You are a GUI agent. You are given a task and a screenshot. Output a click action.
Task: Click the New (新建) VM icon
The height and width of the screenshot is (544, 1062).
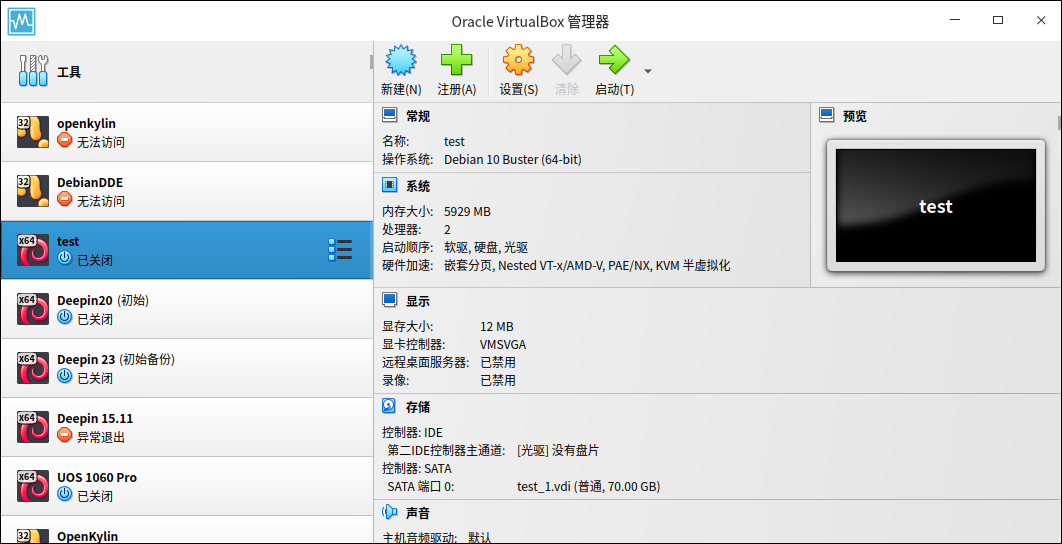click(400, 62)
